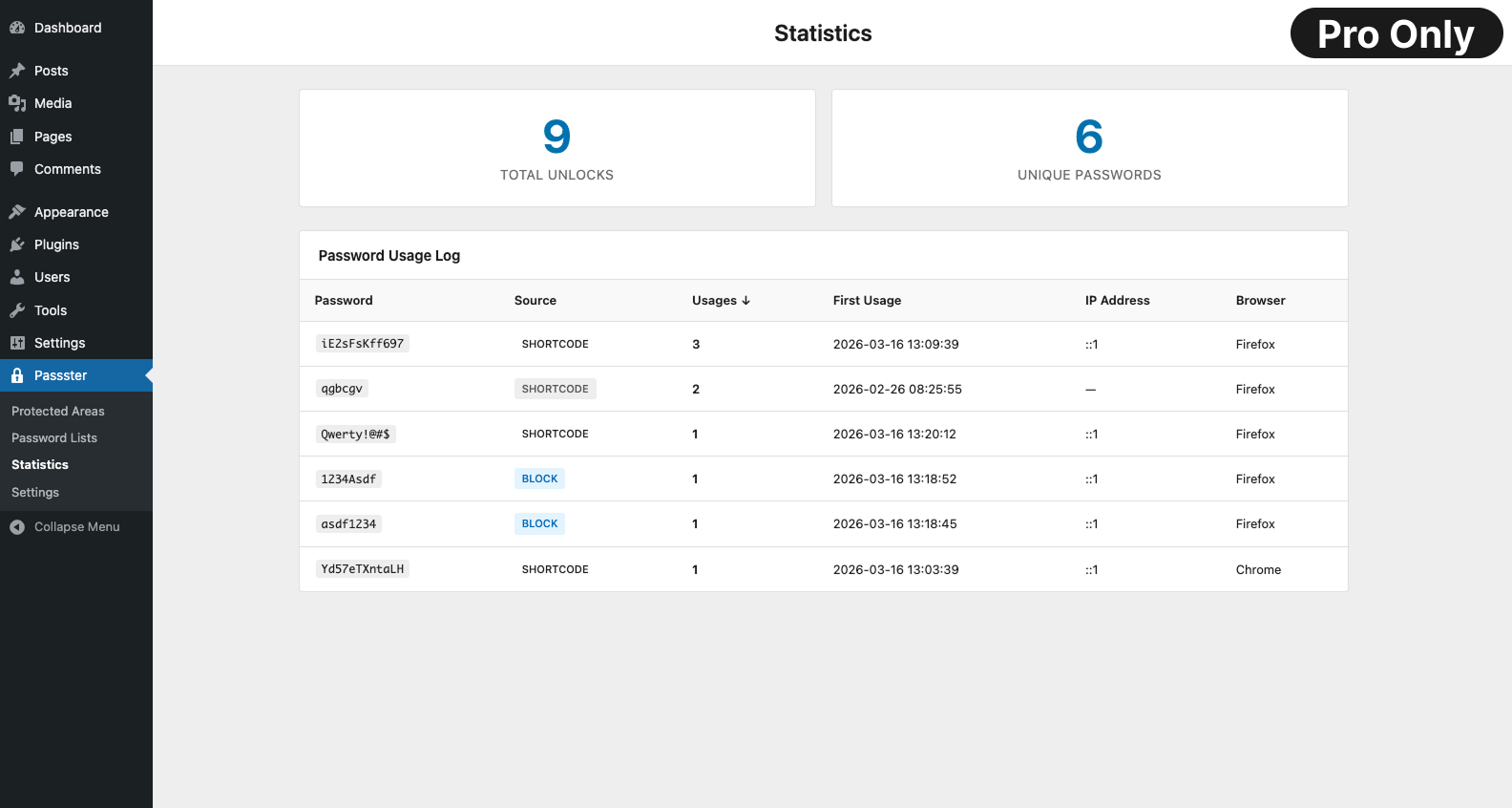Viewport: 1512px width, 808px height.
Task: Click the Dashboard gauge icon
Action: coord(17,28)
